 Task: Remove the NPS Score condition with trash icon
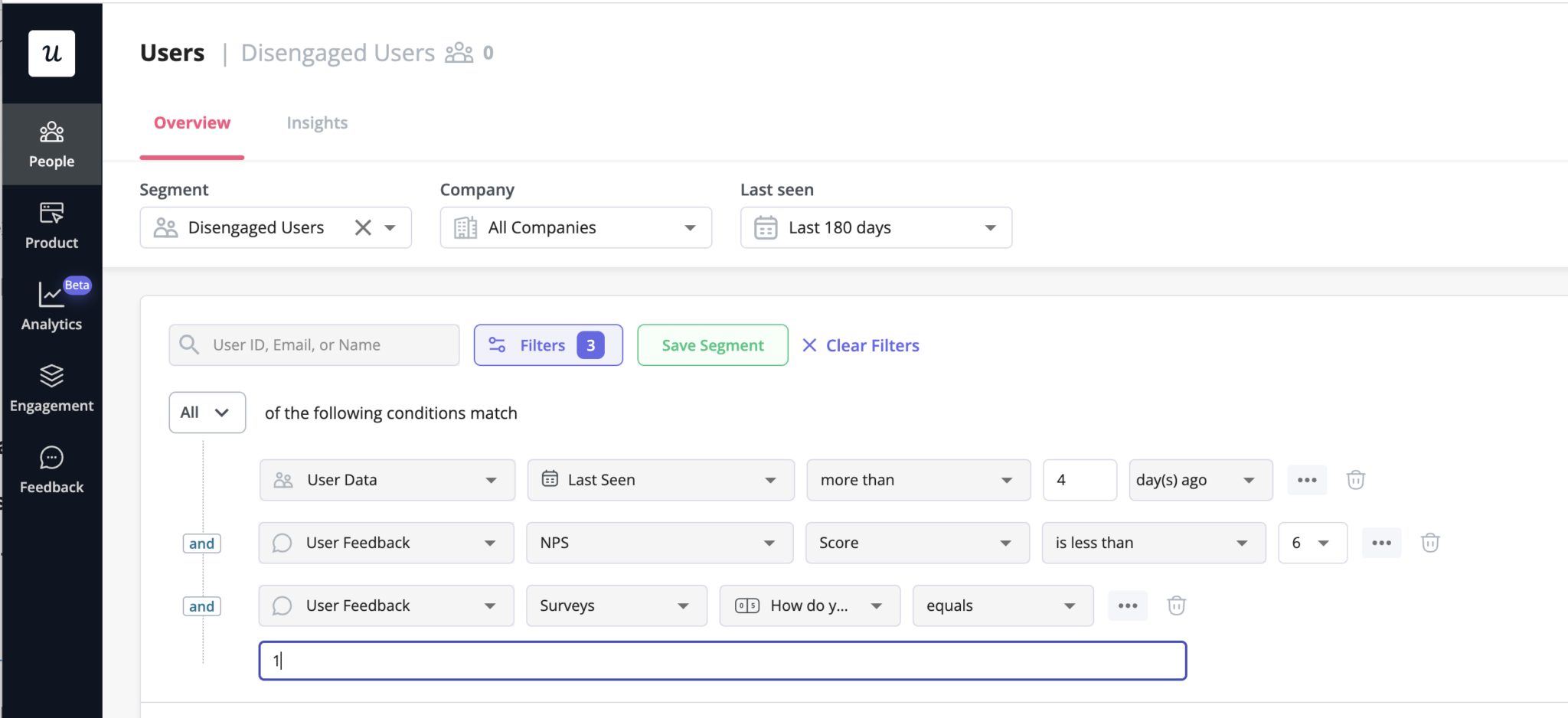pos(1430,543)
